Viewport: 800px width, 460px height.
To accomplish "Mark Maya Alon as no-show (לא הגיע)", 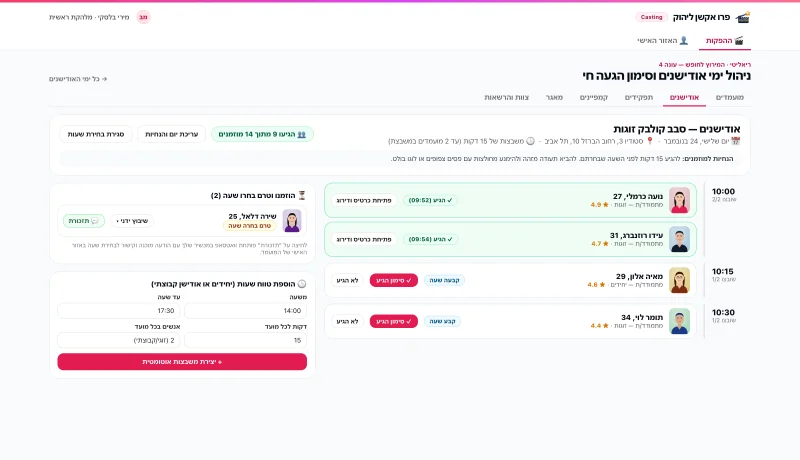I will click(x=347, y=280).
